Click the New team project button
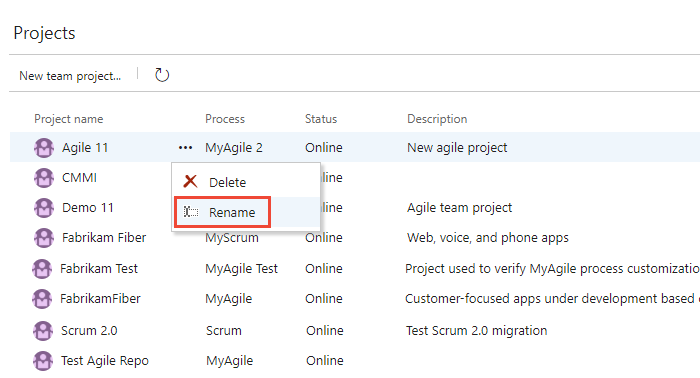 coord(70,76)
